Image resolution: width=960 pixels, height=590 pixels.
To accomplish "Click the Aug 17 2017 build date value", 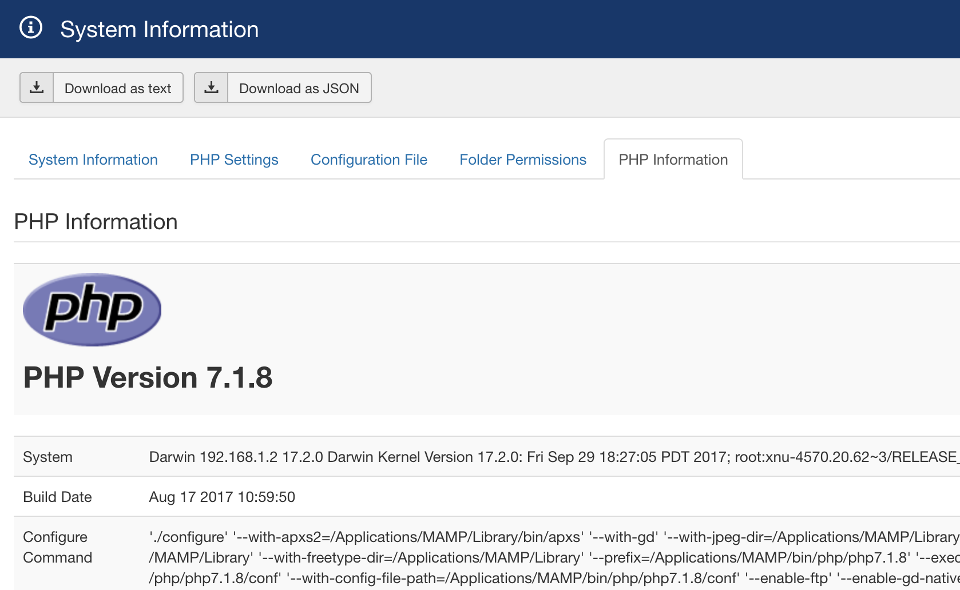I will pyautogui.click(x=222, y=497).
